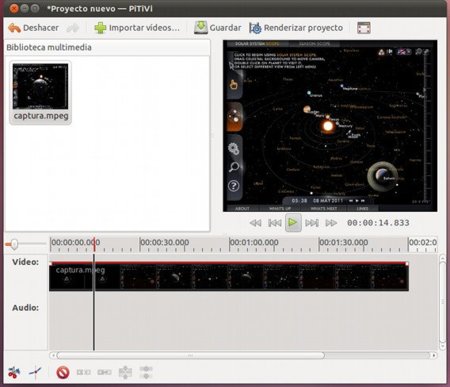450x387 pixels.
Task: Click the Vídeo track label
Action: tap(25, 262)
